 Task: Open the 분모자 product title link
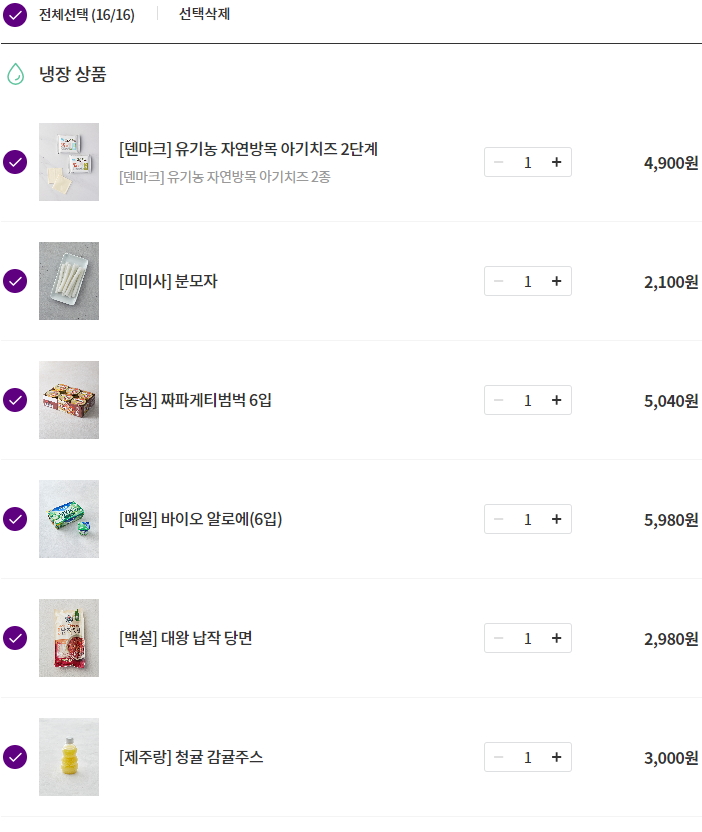(168, 281)
